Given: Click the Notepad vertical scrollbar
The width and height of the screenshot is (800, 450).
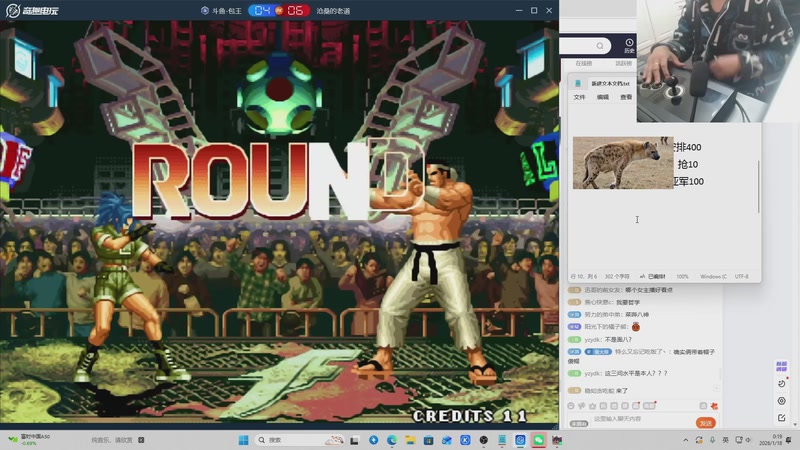Looking at the screenshot, I should tap(759, 187).
